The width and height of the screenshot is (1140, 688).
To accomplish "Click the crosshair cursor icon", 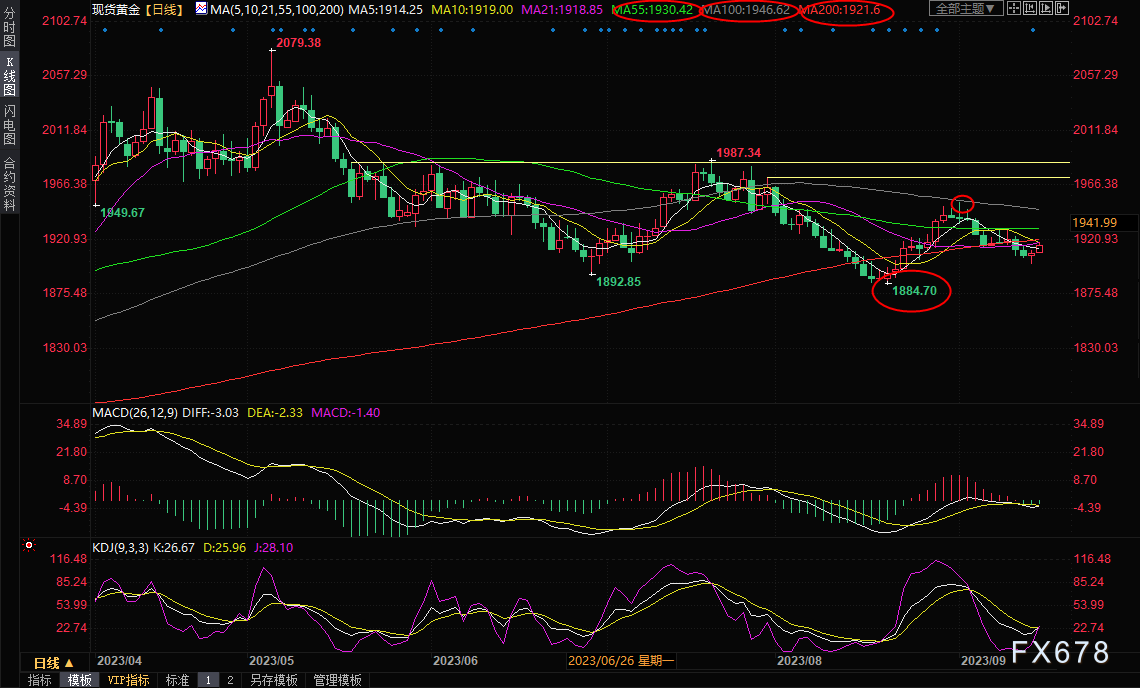I will coord(1013,8).
